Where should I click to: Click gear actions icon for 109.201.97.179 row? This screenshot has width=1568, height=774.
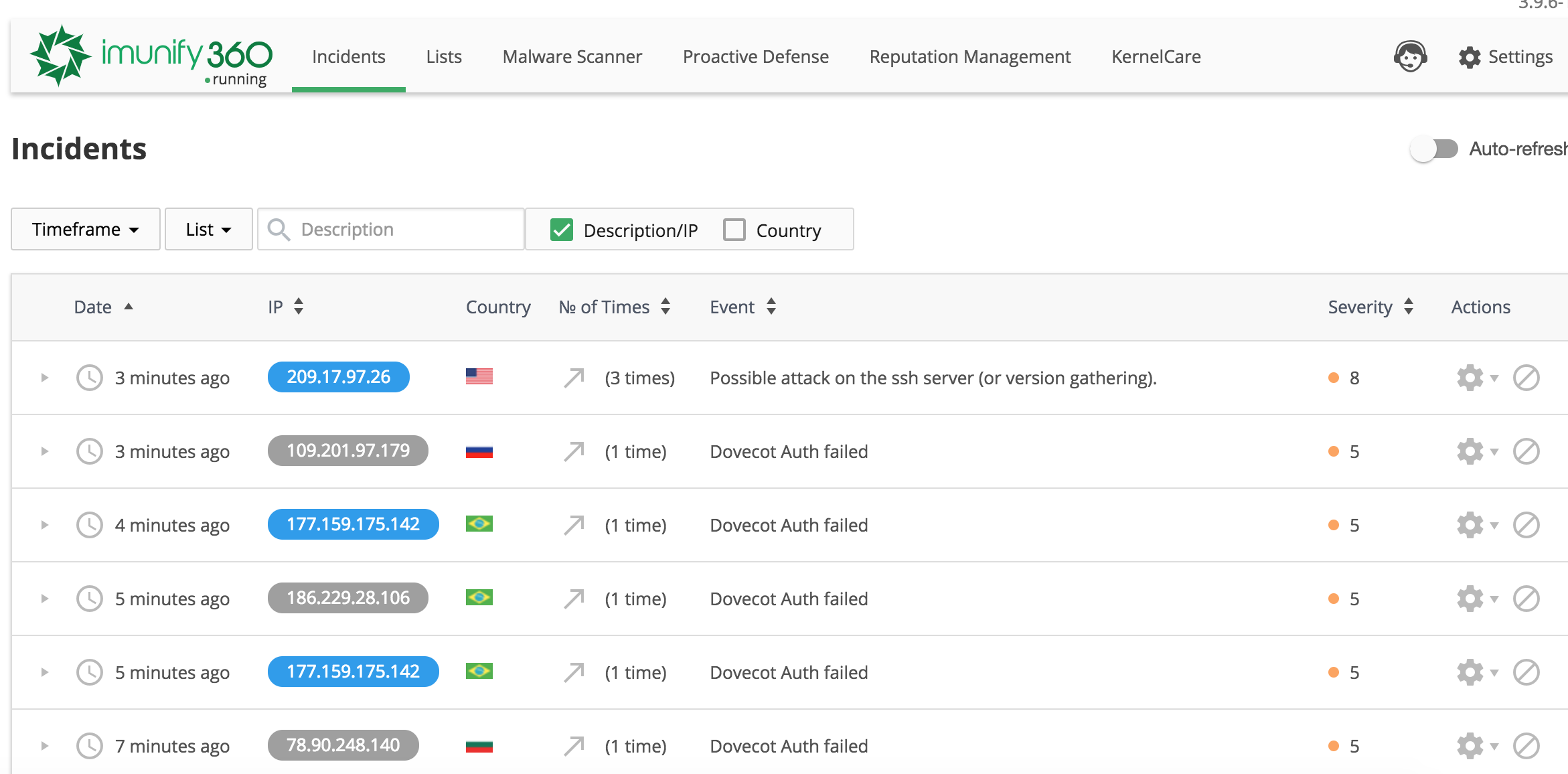tap(1470, 452)
